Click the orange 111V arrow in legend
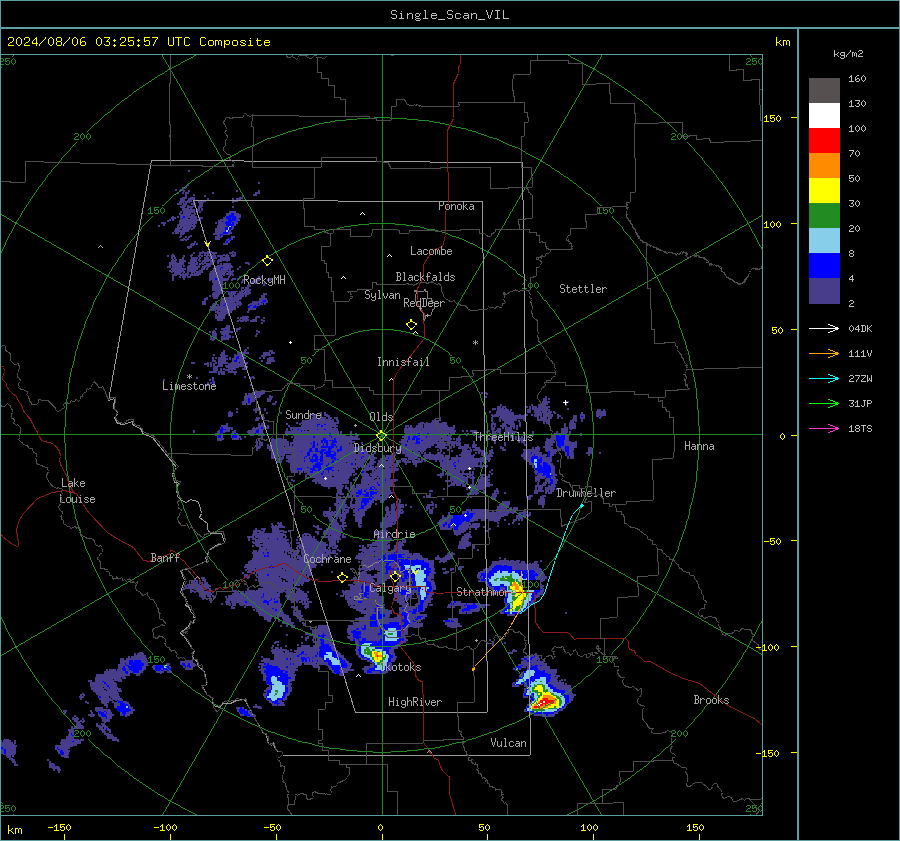The height and width of the screenshot is (841, 900). tap(824, 354)
